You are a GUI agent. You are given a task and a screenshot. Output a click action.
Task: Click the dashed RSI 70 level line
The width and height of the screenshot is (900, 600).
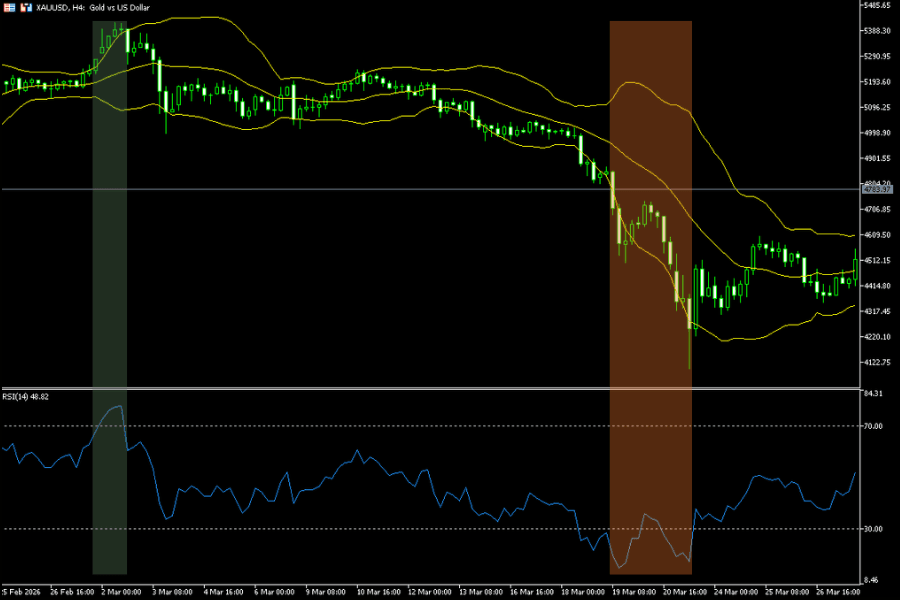tap(400, 426)
